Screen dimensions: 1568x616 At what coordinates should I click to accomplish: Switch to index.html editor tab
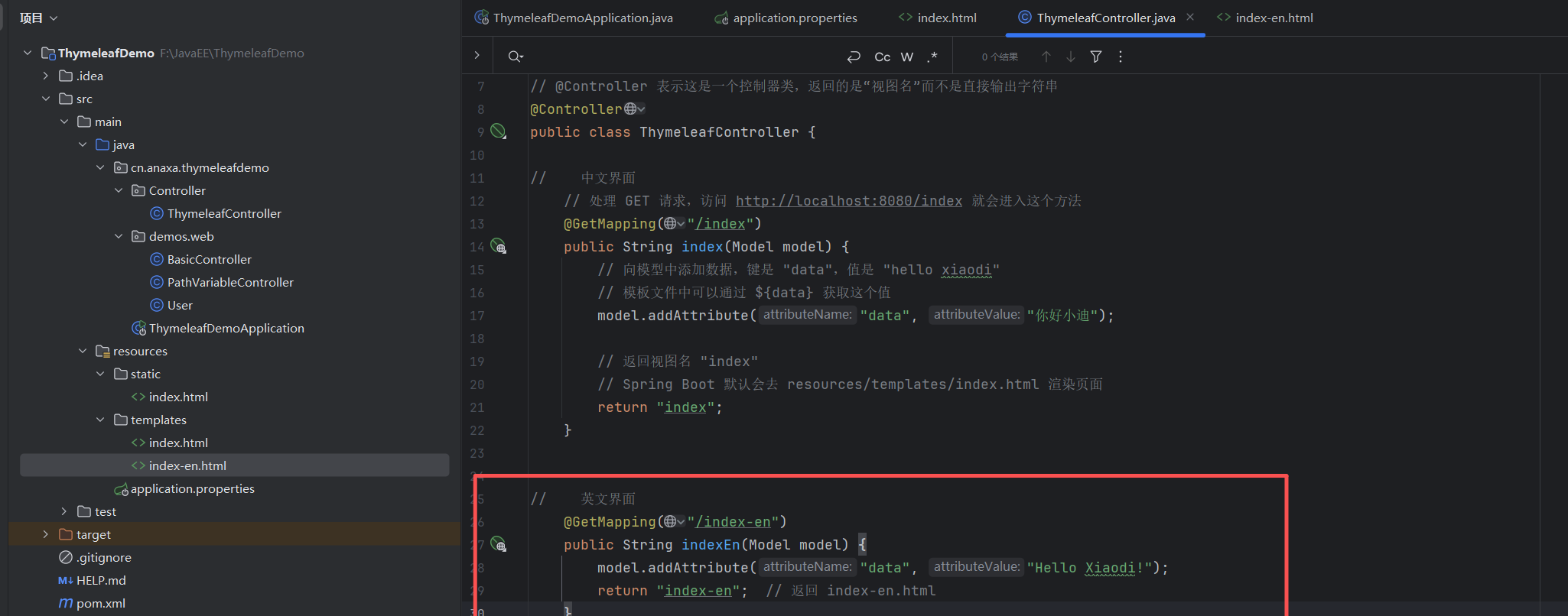(x=938, y=18)
